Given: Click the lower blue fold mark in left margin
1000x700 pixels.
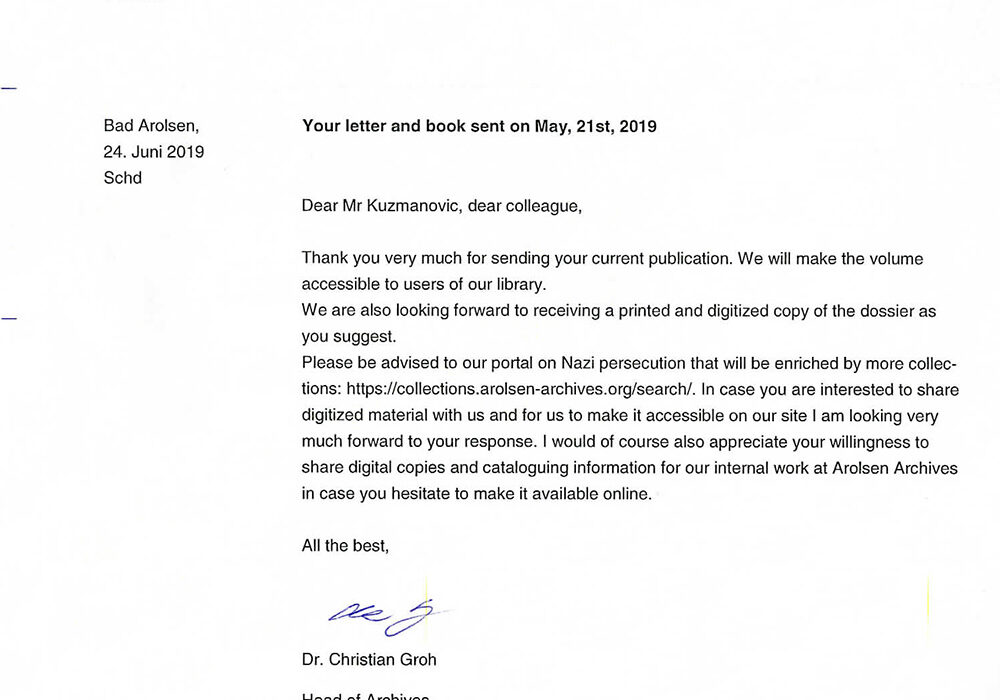Looking at the screenshot, I should tap(9, 318).
